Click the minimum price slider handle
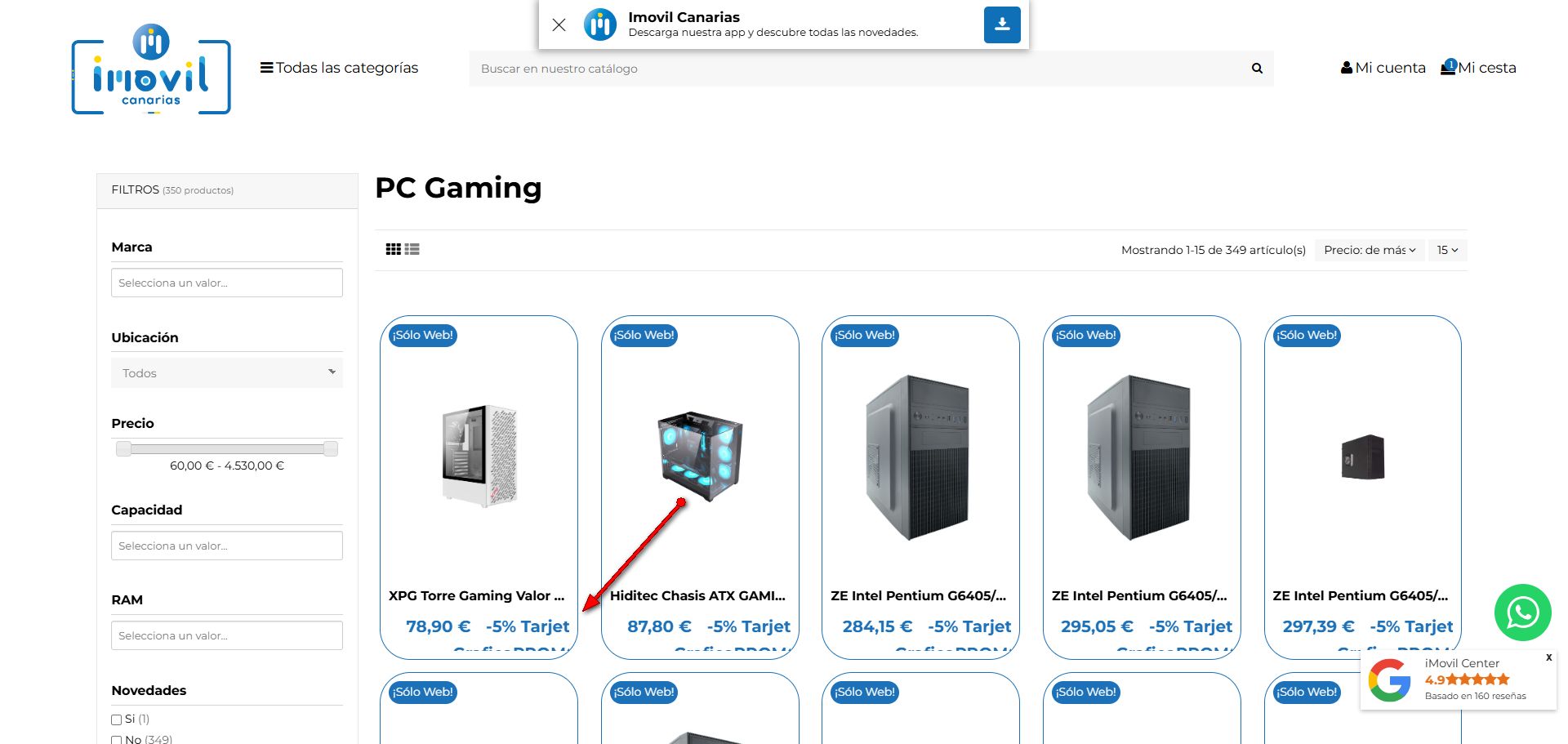 (x=123, y=448)
